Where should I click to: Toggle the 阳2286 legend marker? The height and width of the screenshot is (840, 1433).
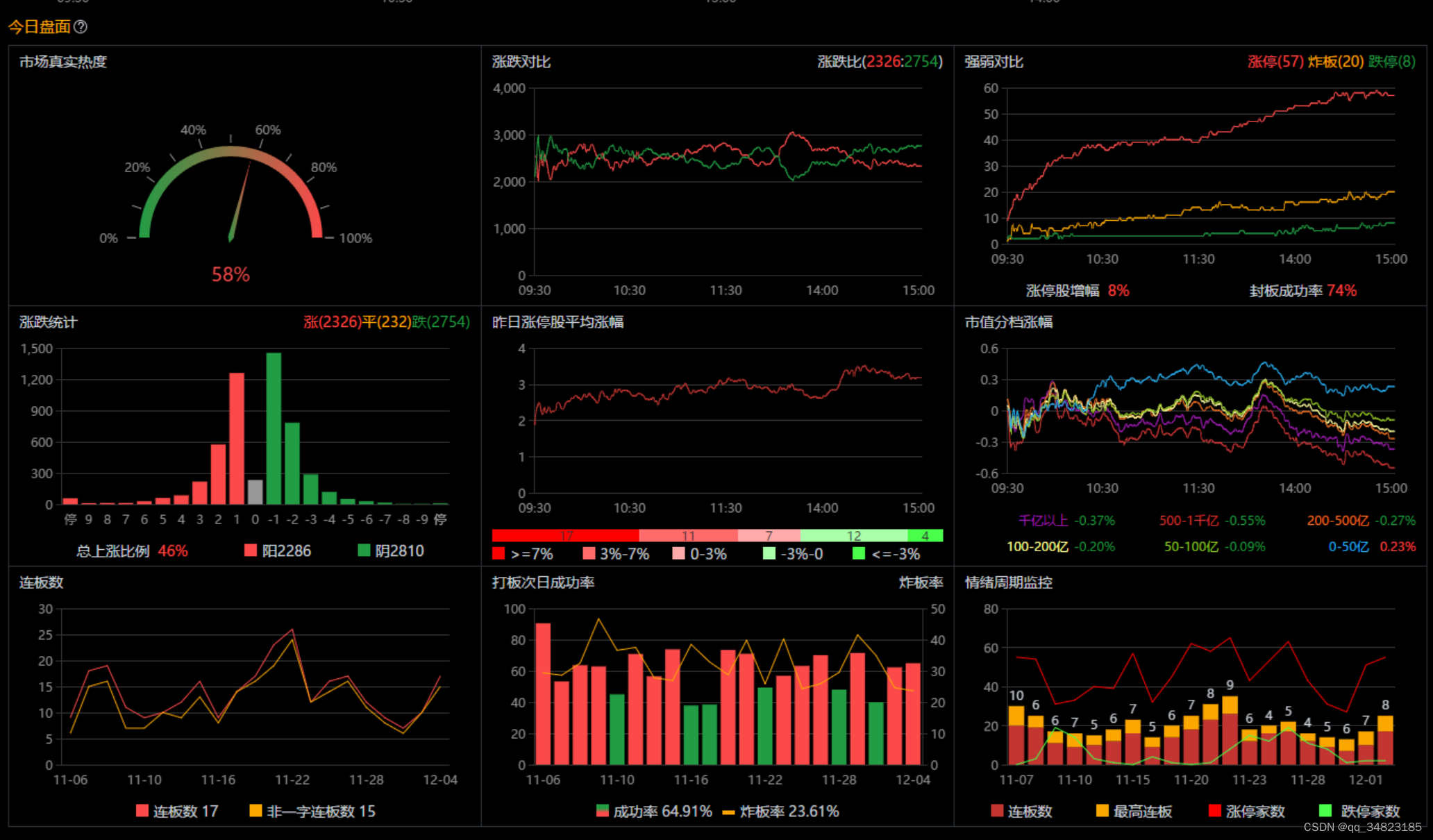(x=251, y=551)
